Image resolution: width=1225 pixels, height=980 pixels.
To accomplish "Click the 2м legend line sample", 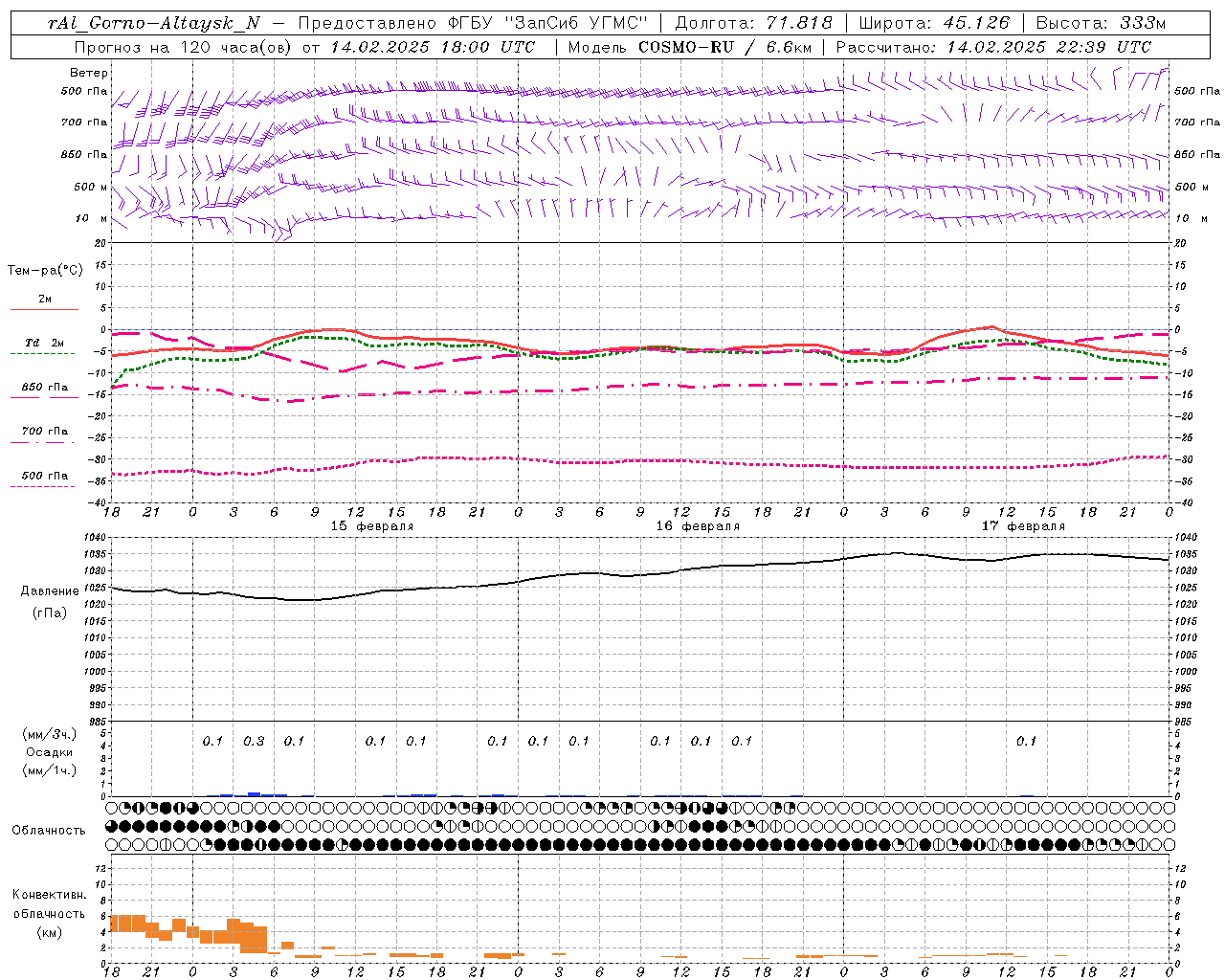I will tap(44, 309).
